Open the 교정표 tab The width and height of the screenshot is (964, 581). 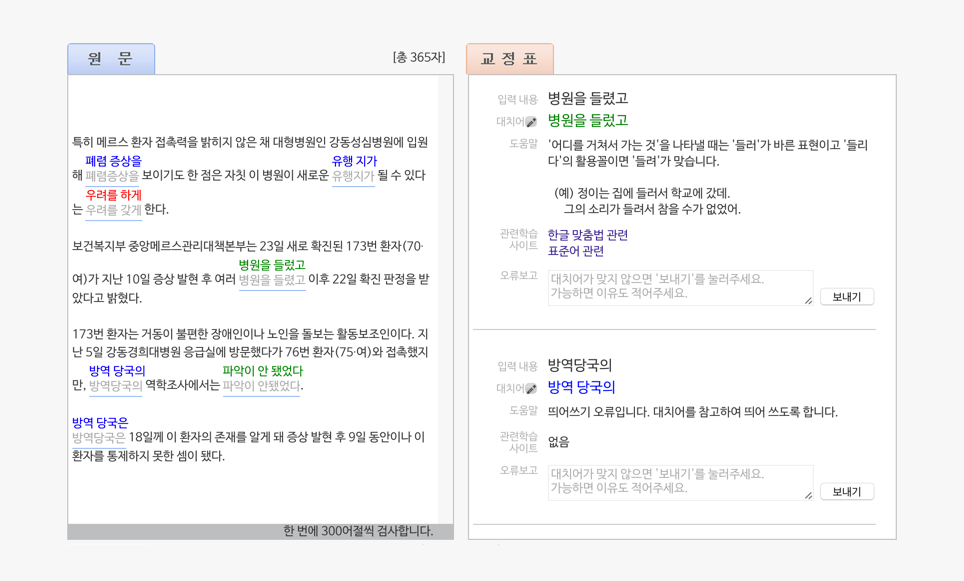(510, 59)
